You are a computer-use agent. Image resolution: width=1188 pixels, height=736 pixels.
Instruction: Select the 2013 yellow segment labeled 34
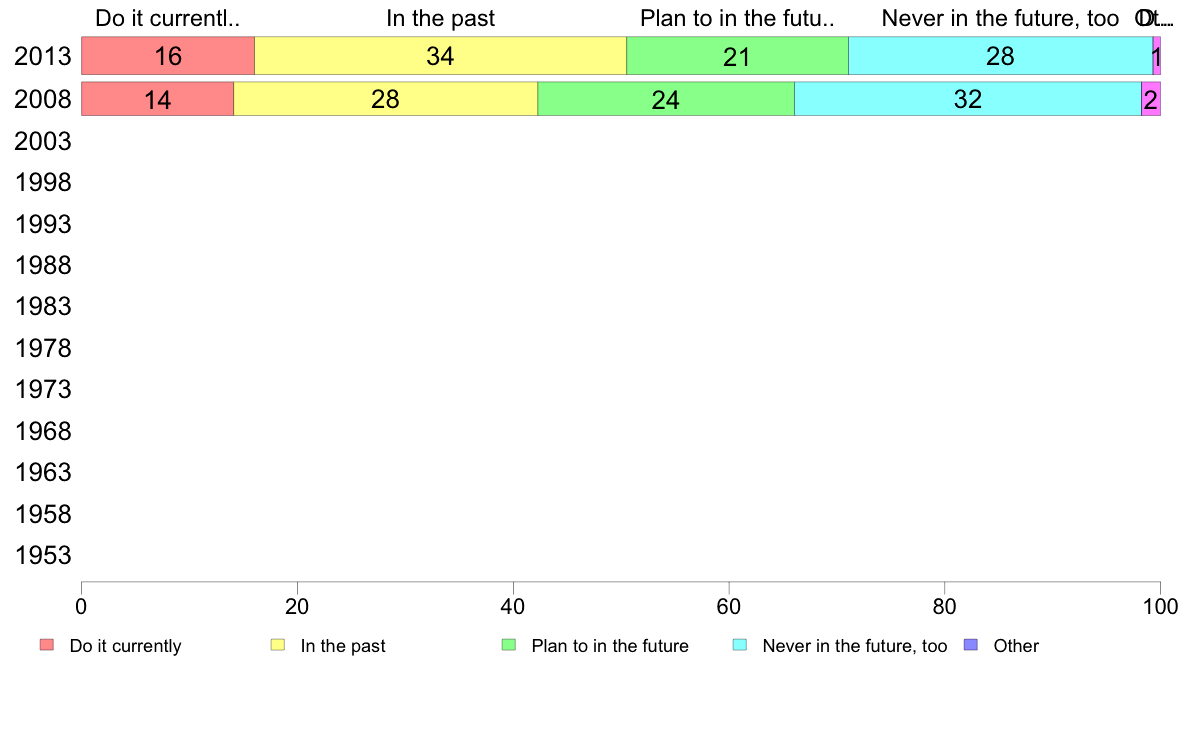(440, 55)
